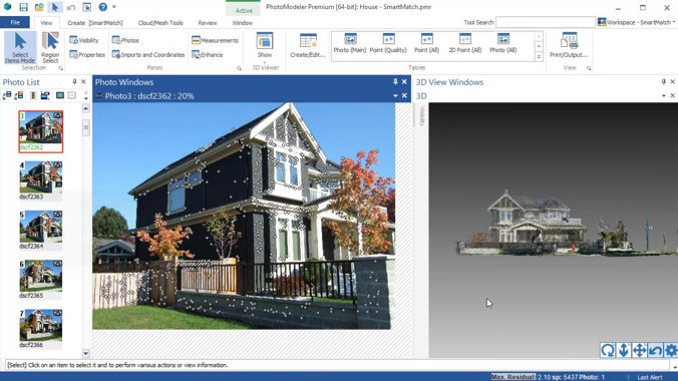Toggle the Properties pane
678x381 pixels.
(87, 54)
